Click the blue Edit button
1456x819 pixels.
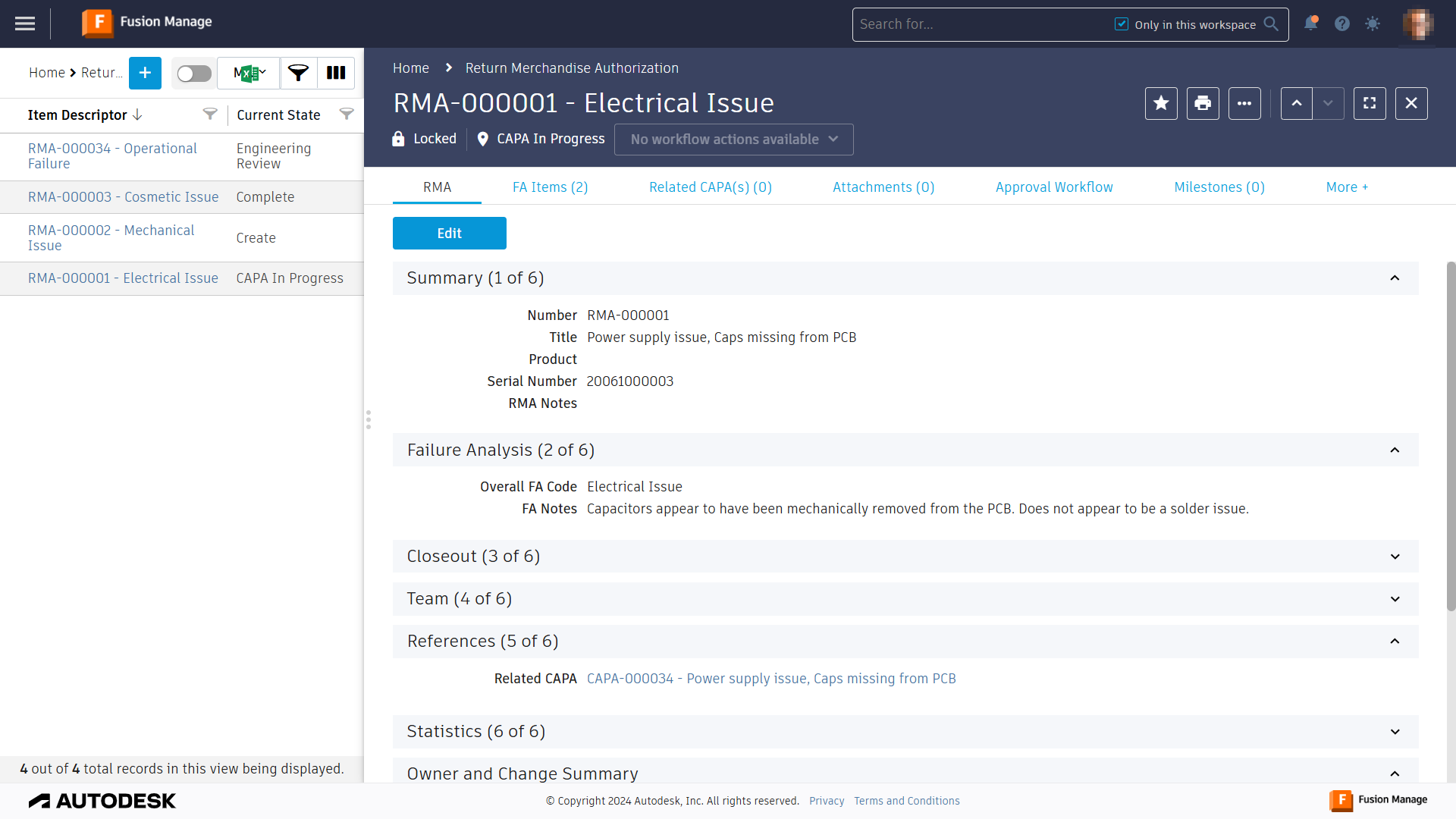pos(449,234)
